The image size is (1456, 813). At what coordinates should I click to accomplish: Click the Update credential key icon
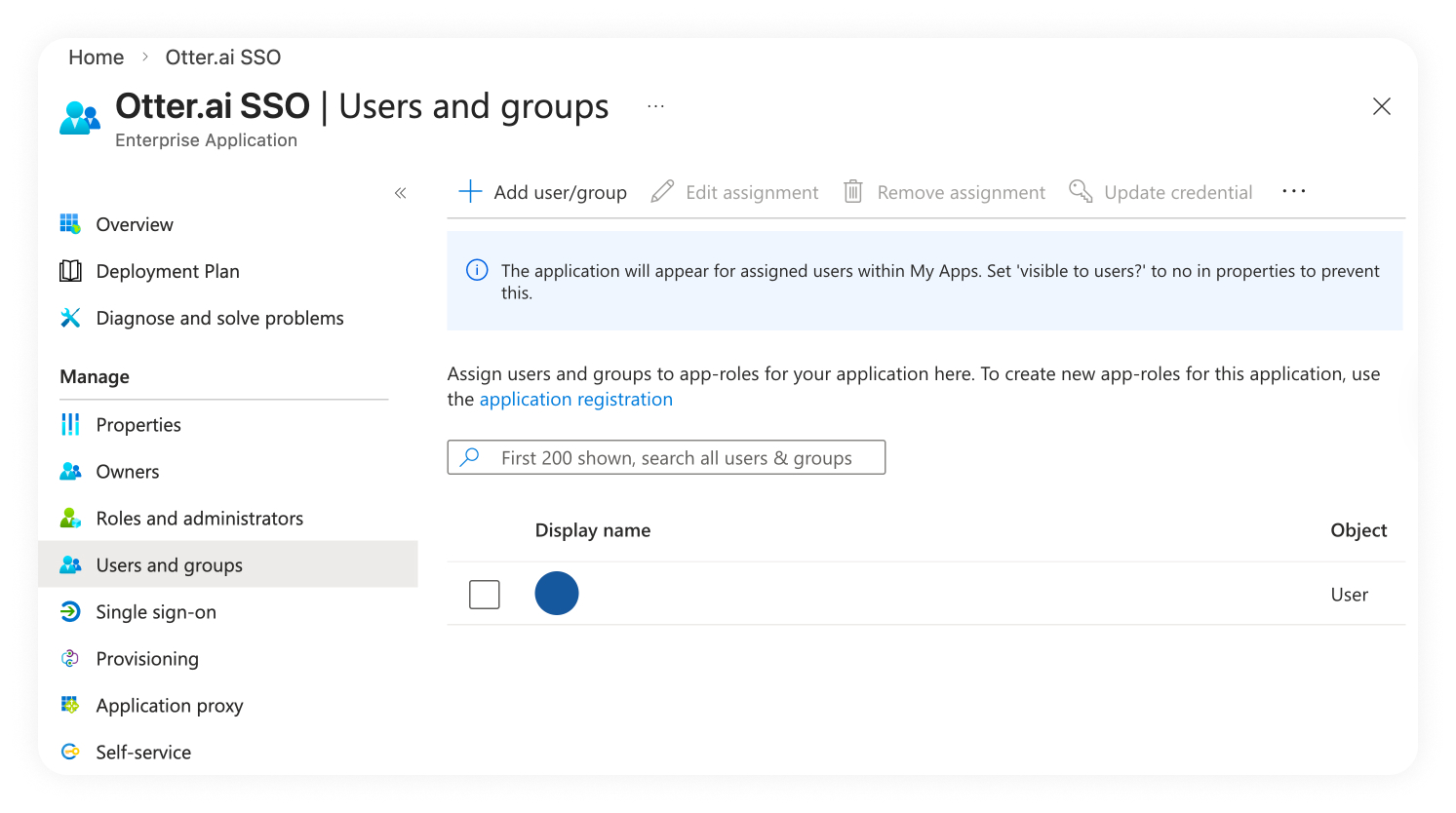click(x=1081, y=192)
